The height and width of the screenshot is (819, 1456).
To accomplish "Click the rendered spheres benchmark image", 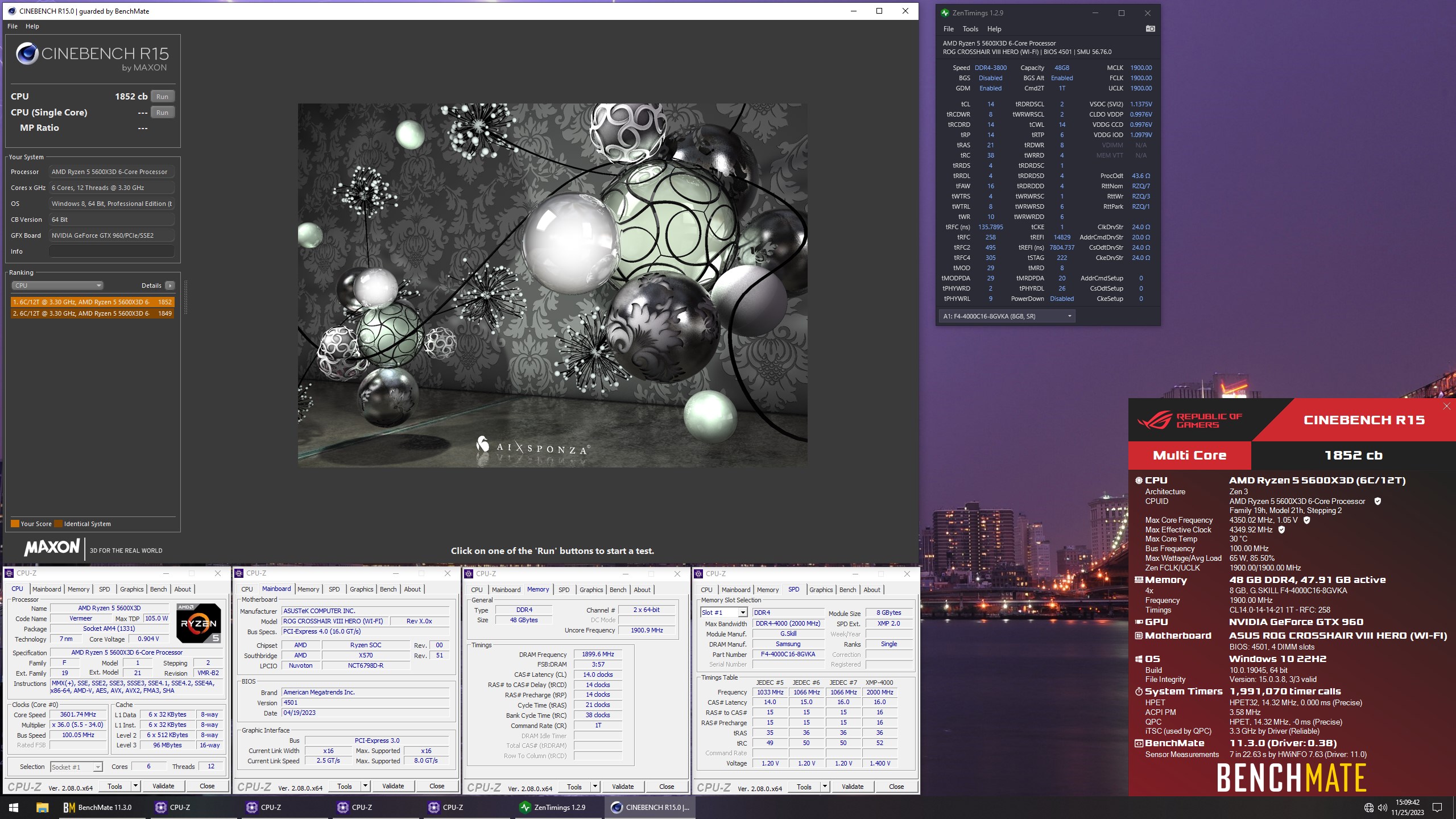I will 552,285.
